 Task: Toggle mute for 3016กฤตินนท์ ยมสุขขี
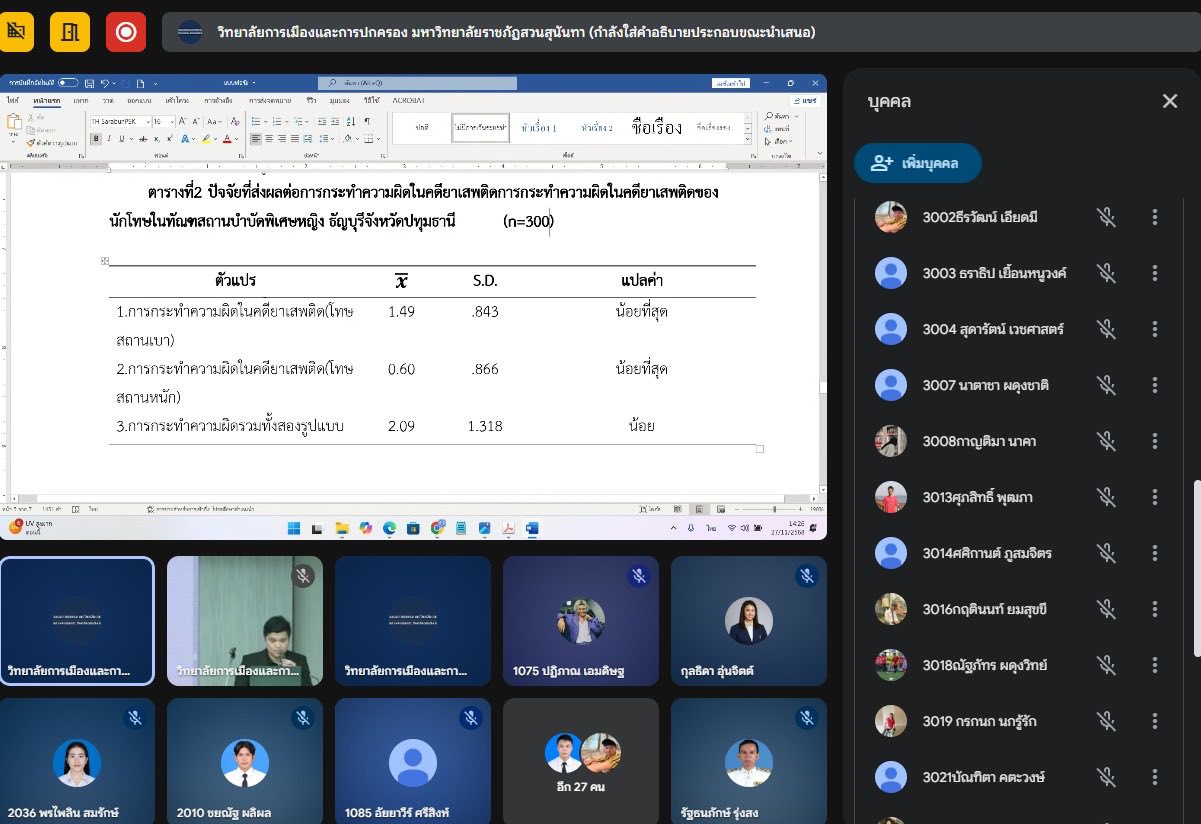(x=1105, y=609)
